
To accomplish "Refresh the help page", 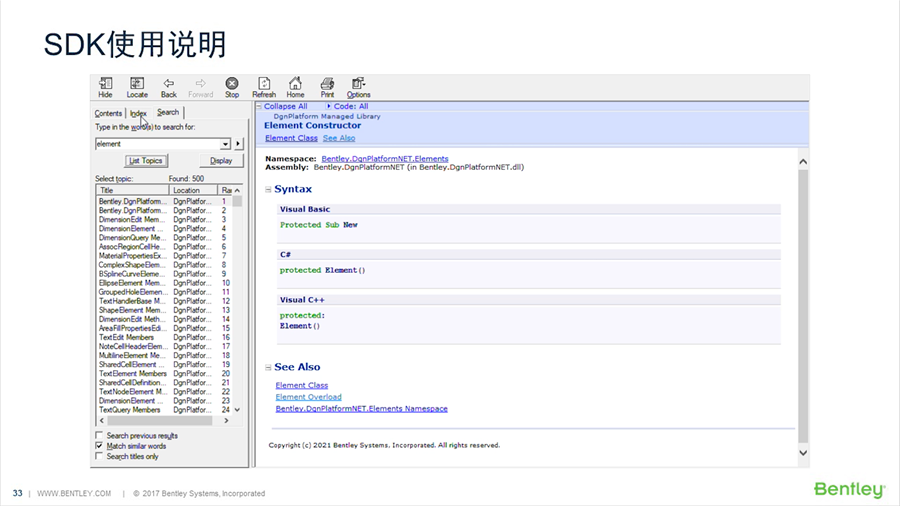I will (x=264, y=87).
